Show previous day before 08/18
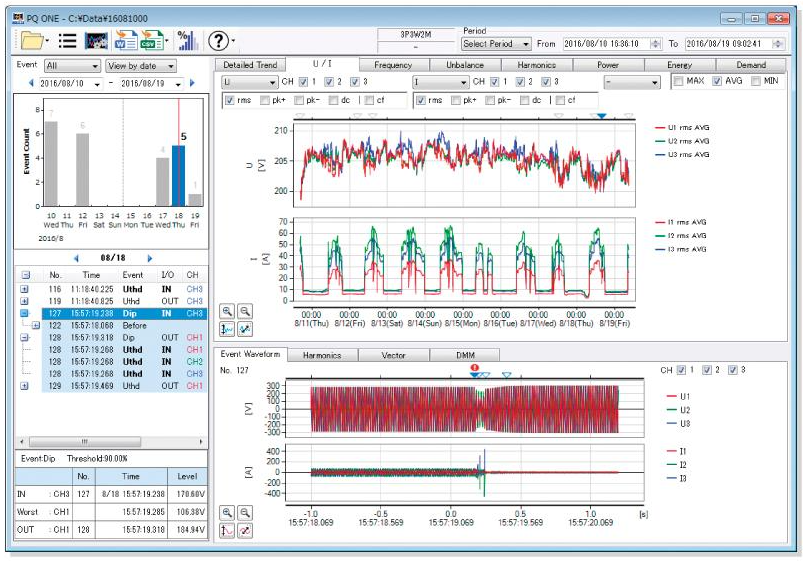The height and width of the screenshot is (565, 803). (76, 258)
